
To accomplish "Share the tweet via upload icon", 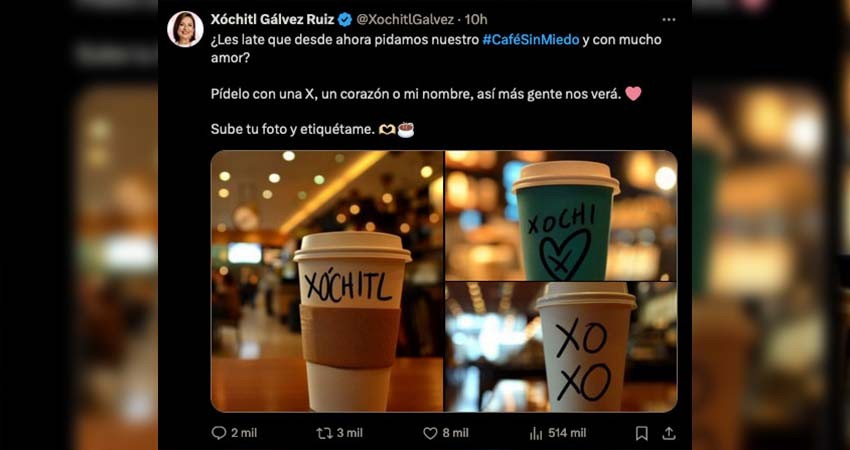I will click(x=669, y=433).
